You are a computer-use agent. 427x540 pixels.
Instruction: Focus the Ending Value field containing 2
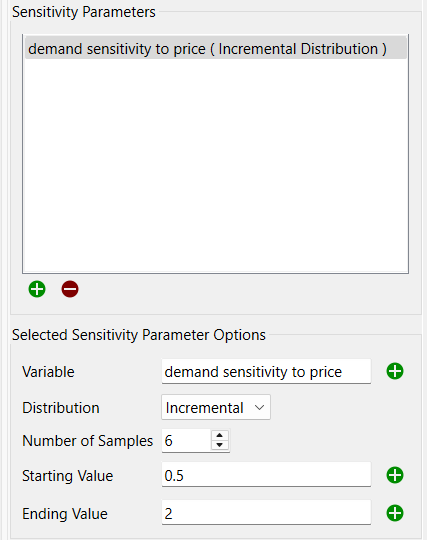pyautogui.click(x=266, y=513)
